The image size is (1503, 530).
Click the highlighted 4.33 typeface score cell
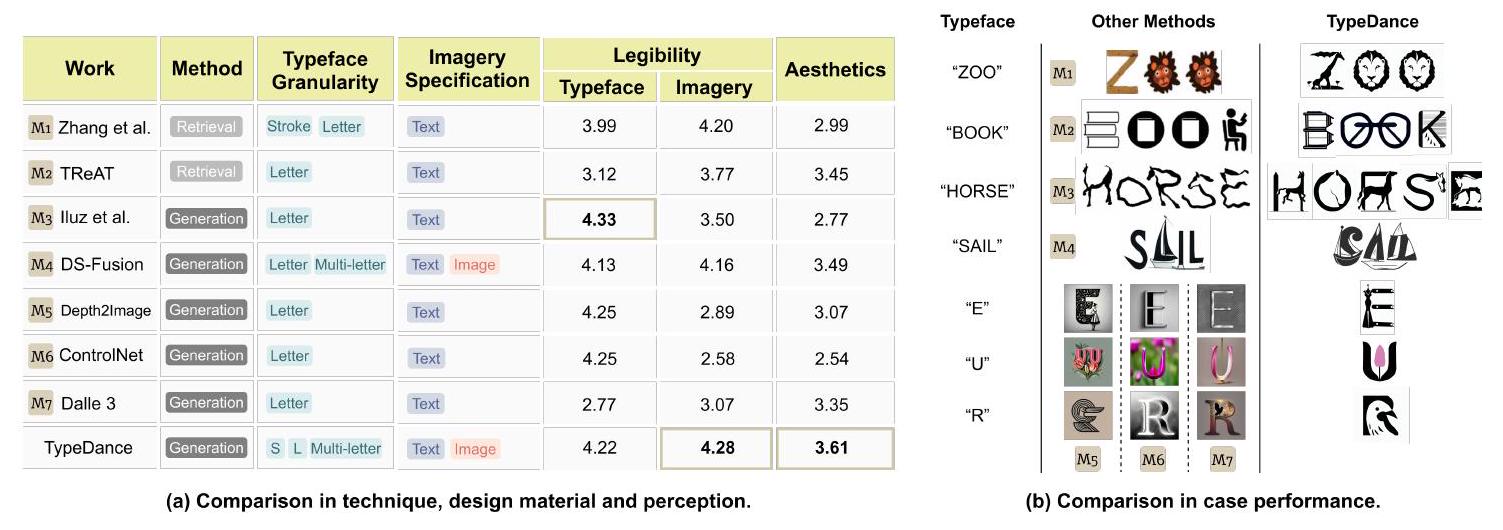tap(599, 219)
